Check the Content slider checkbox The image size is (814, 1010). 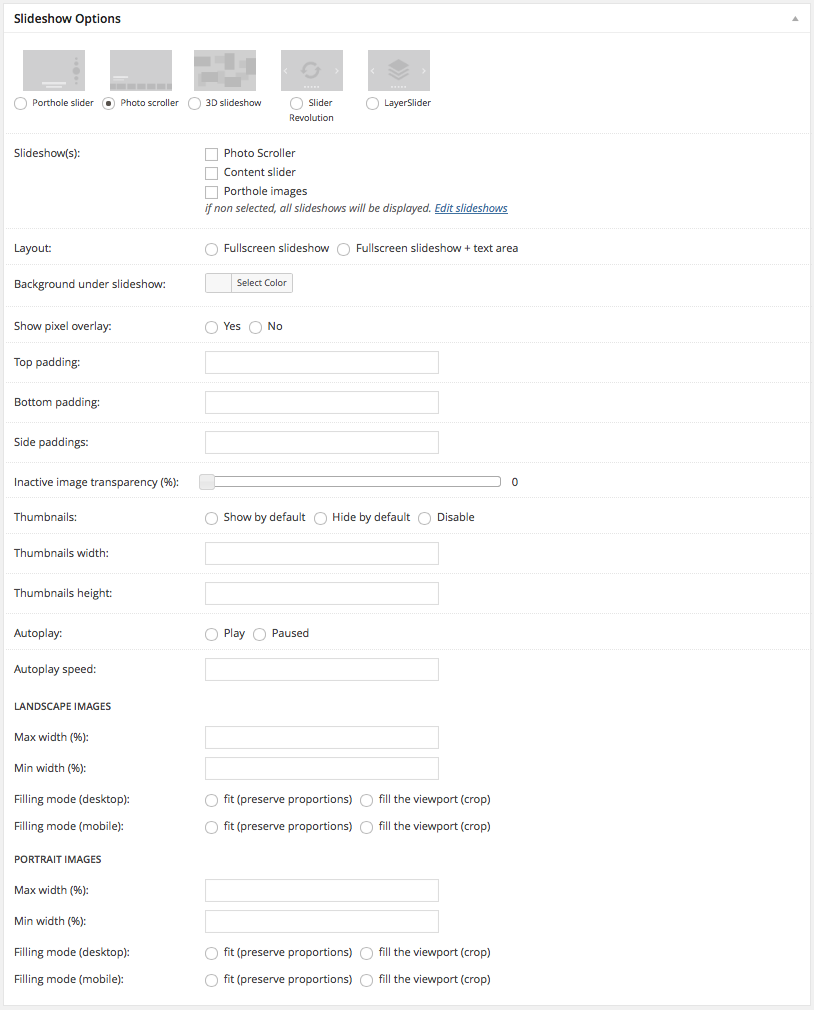(211, 173)
